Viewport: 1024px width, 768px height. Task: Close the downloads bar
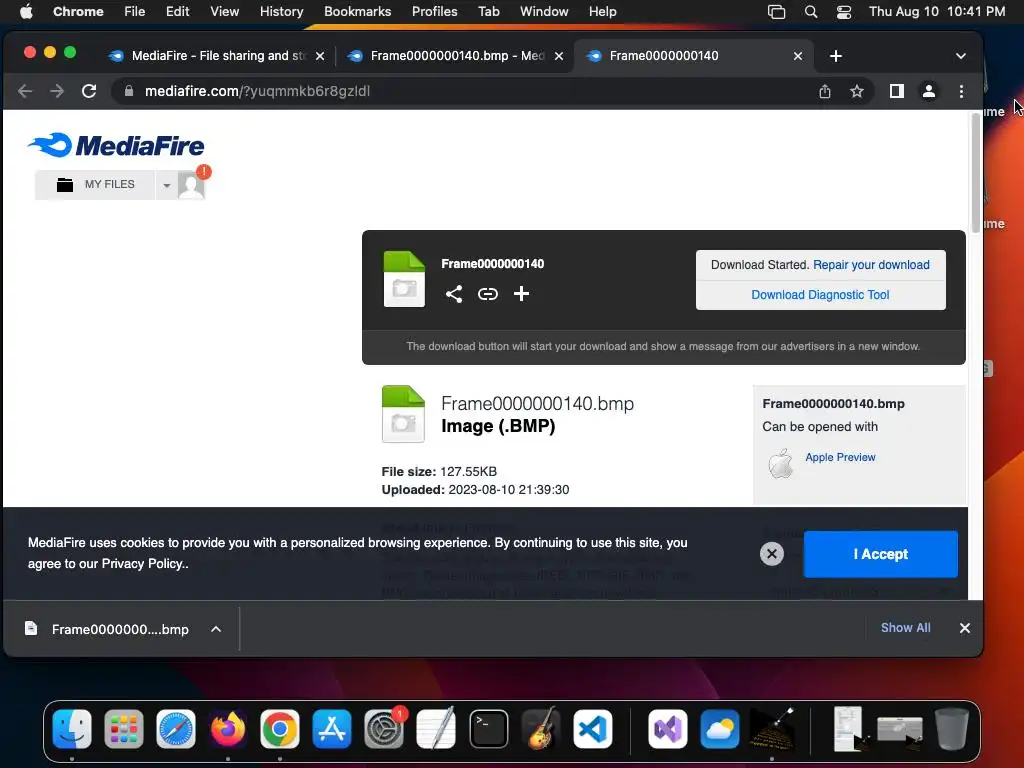tap(965, 628)
